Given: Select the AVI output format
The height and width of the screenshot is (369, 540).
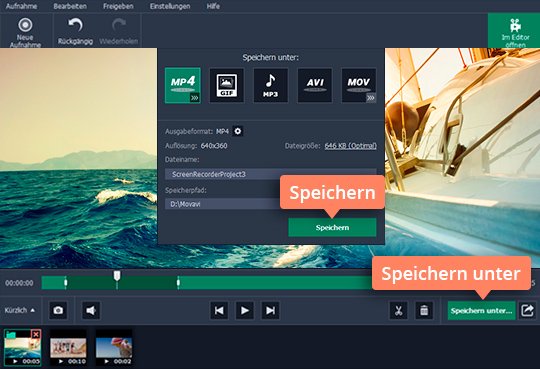Looking at the screenshot, I should point(315,85).
